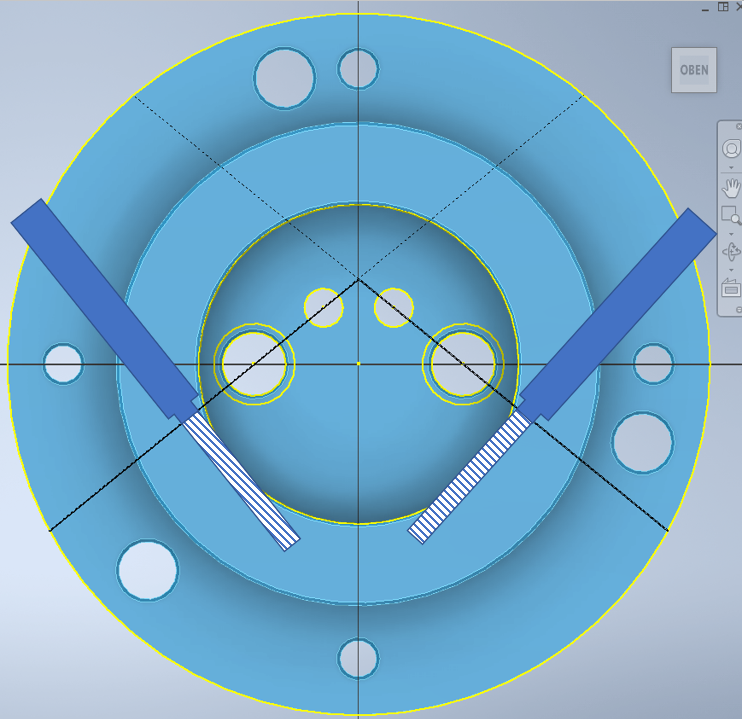The height and width of the screenshot is (719, 744).
Task: Select the large hole at upper left of flange
Action: pos(284,78)
